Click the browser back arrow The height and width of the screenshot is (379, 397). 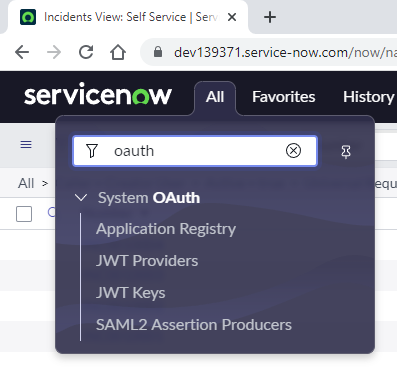(22, 52)
